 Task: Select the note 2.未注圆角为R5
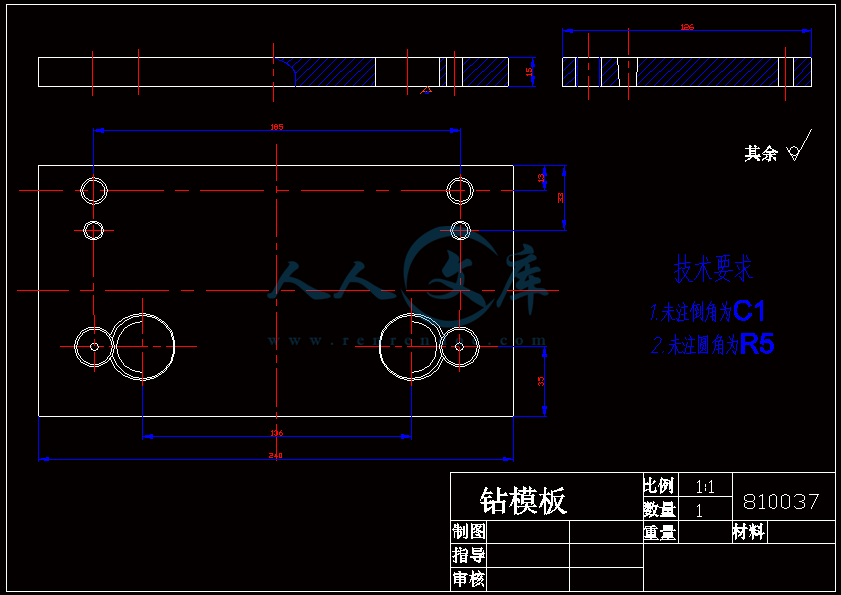click(x=713, y=344)
